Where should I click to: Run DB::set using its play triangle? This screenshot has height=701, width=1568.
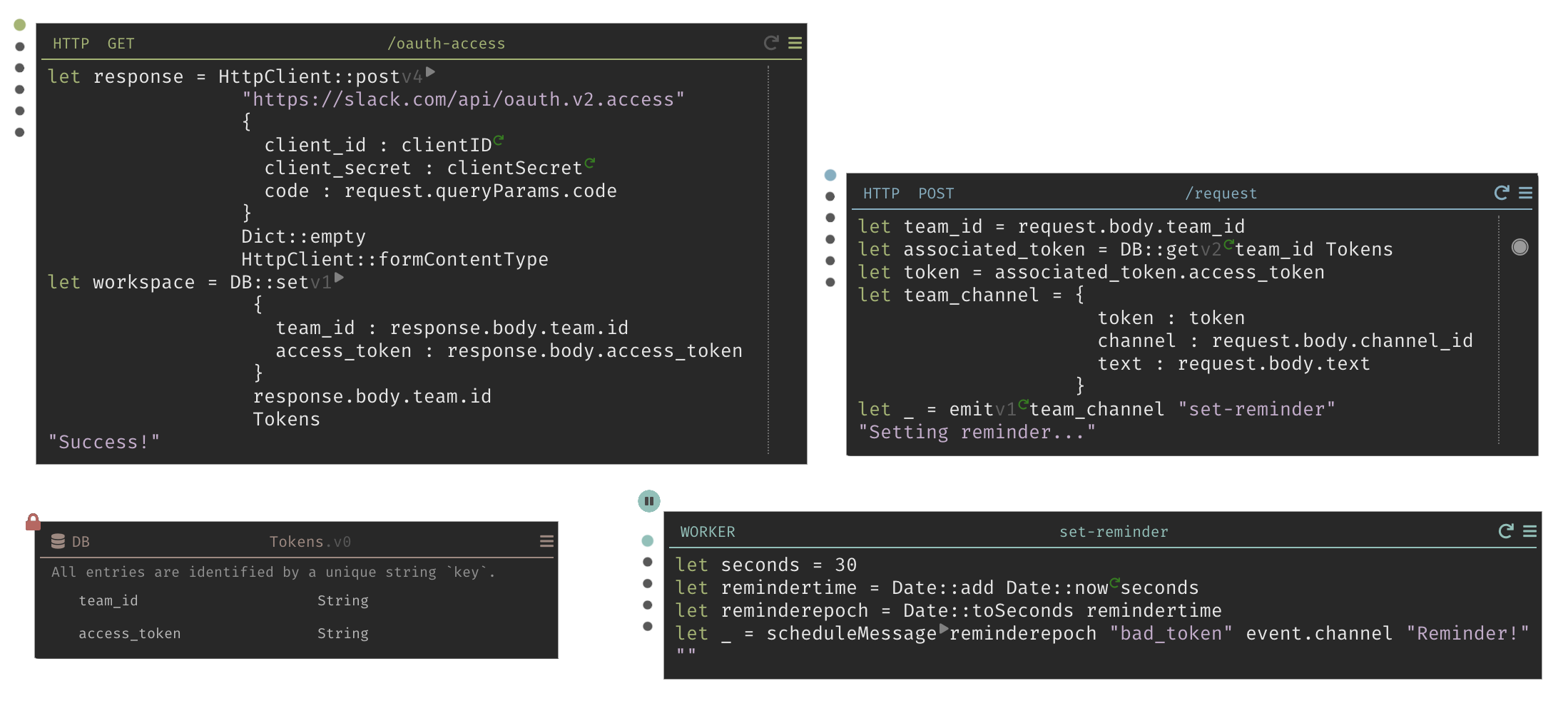coord(339,278)
